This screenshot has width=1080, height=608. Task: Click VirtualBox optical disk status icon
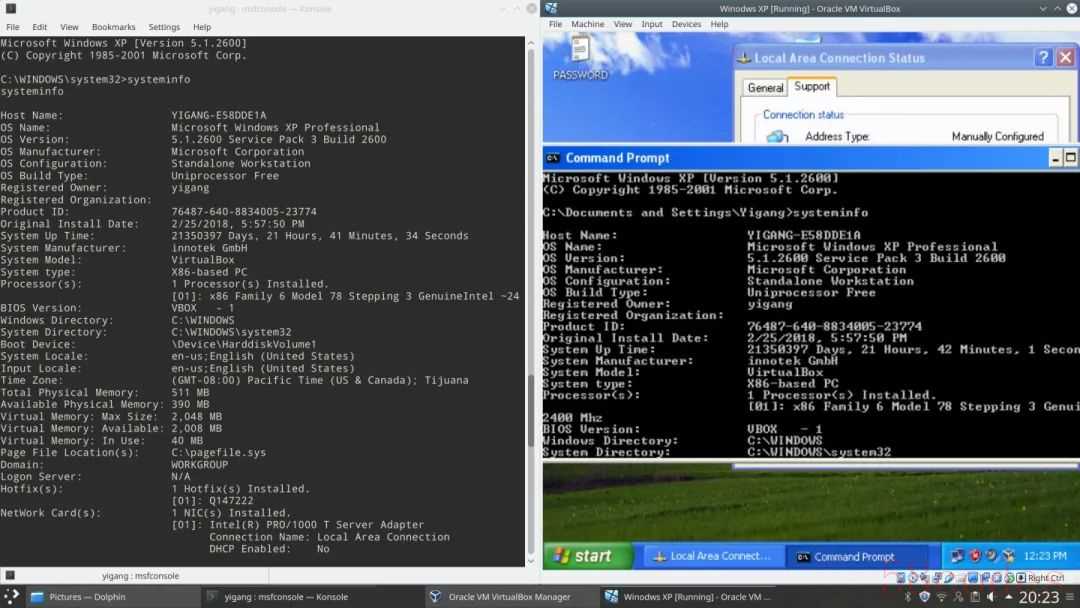tap(913, 578)
